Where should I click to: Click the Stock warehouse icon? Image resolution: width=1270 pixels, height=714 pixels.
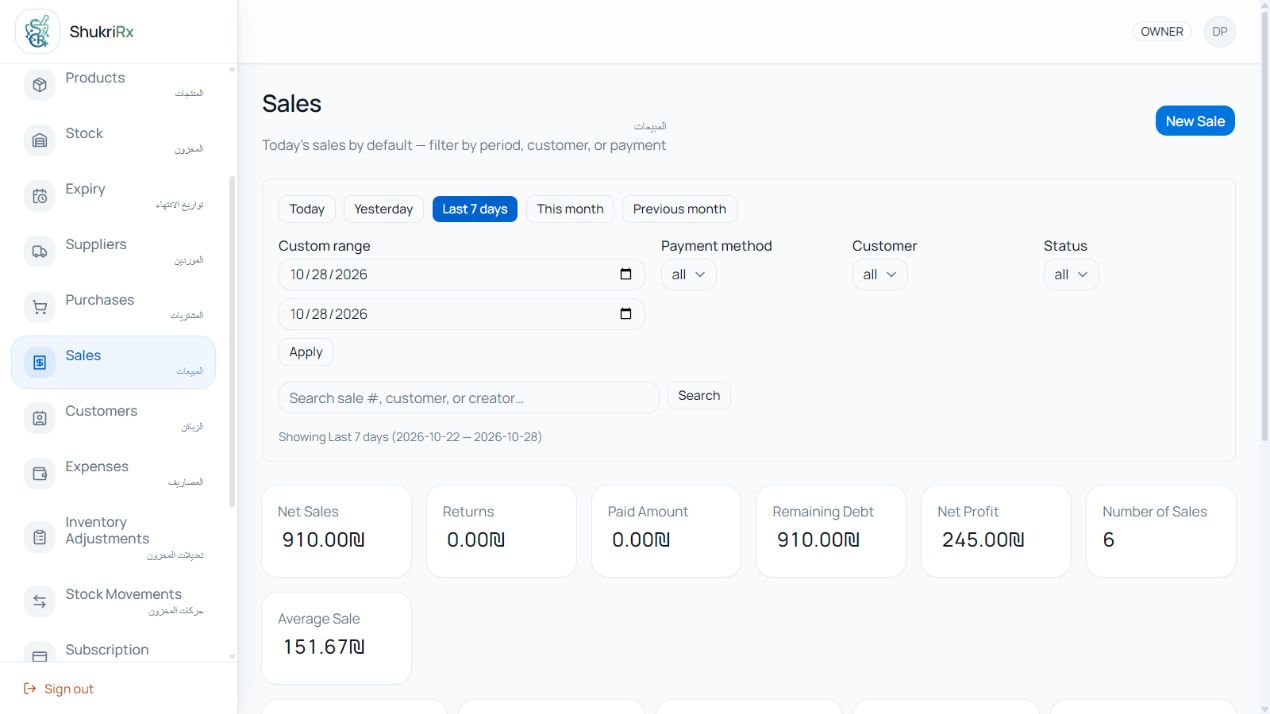pyautogui.click(x=40, y=141)
